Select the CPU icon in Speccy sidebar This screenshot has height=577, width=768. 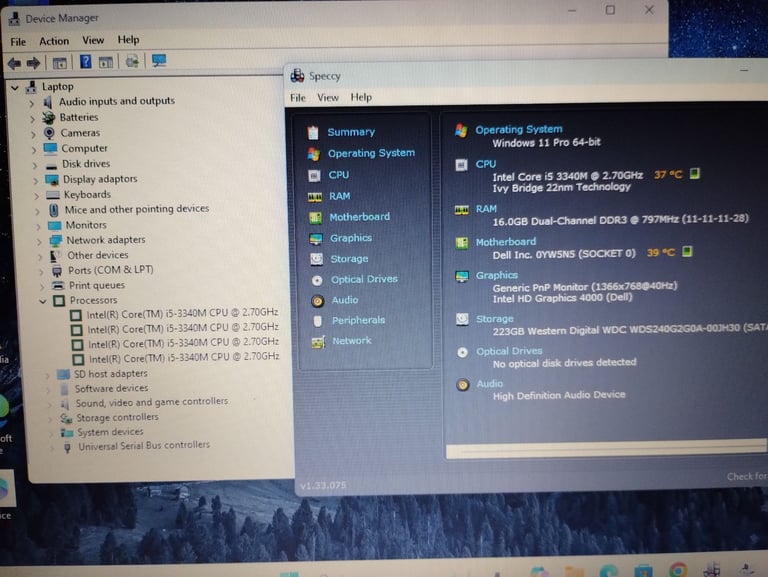pyautogui.click(x=314, y=175)
